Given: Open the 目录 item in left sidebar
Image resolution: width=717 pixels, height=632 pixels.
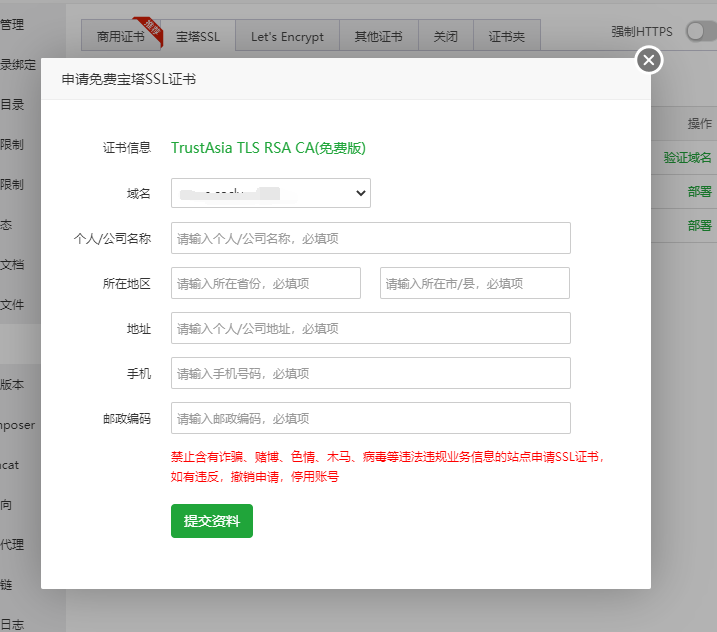Looking at the screenshot, I should tap(12, 104).
